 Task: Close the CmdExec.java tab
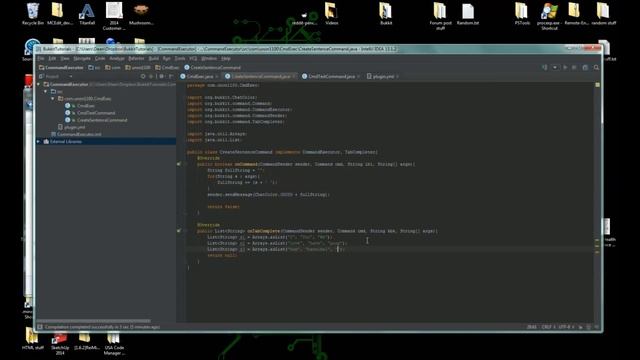217,77
